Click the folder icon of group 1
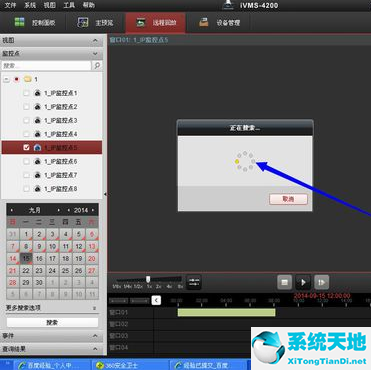 27,79
